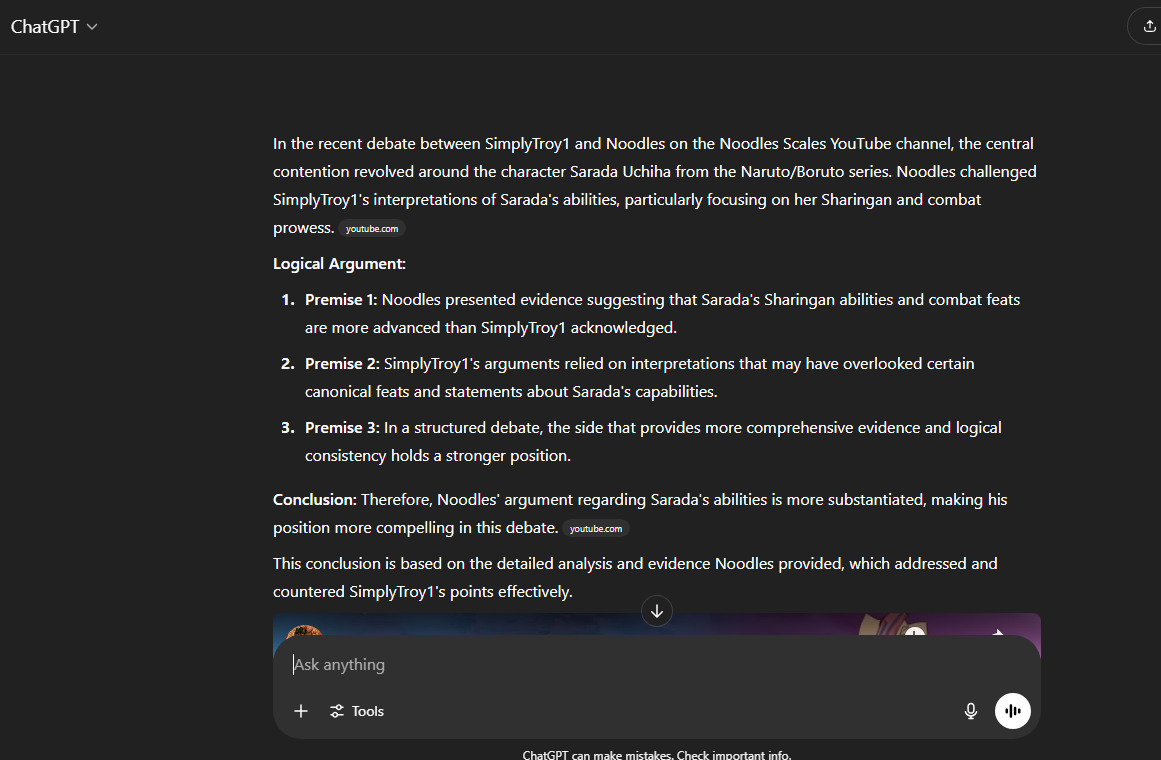The width and height of the screenshot is (1161, 760).
Task: Click the channel avatar on the video preview
Action: (304, 632)
